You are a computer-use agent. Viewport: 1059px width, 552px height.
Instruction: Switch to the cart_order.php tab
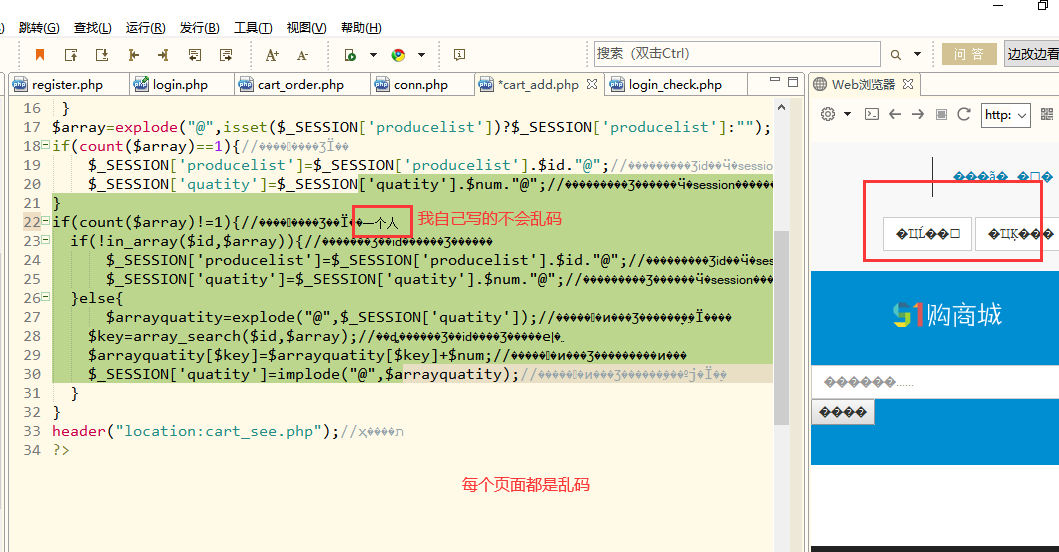[301, 84]
